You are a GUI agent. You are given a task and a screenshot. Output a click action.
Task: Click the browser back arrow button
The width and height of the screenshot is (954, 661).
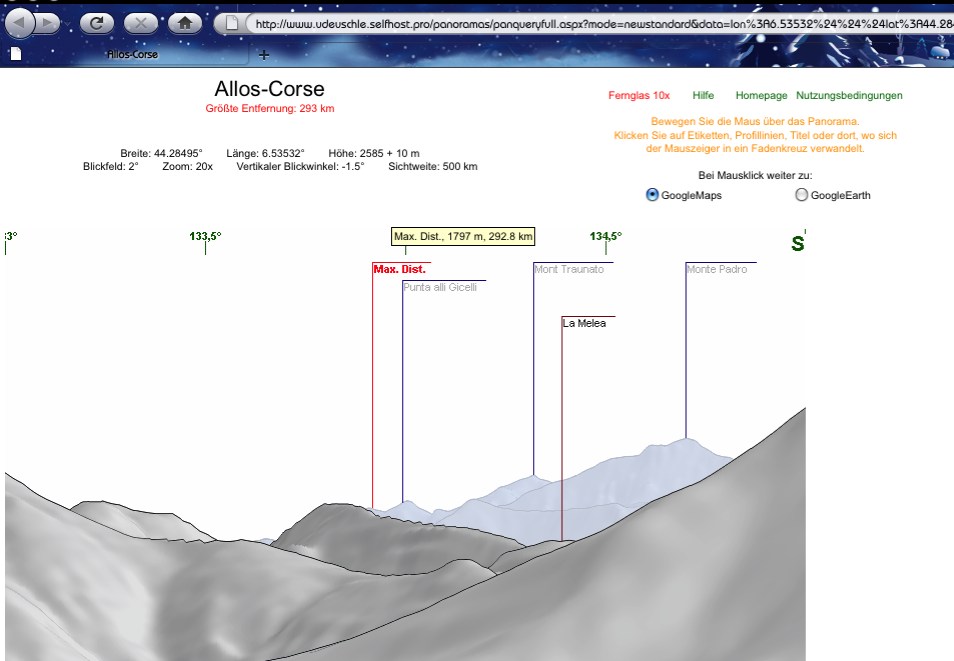(22, 22)
